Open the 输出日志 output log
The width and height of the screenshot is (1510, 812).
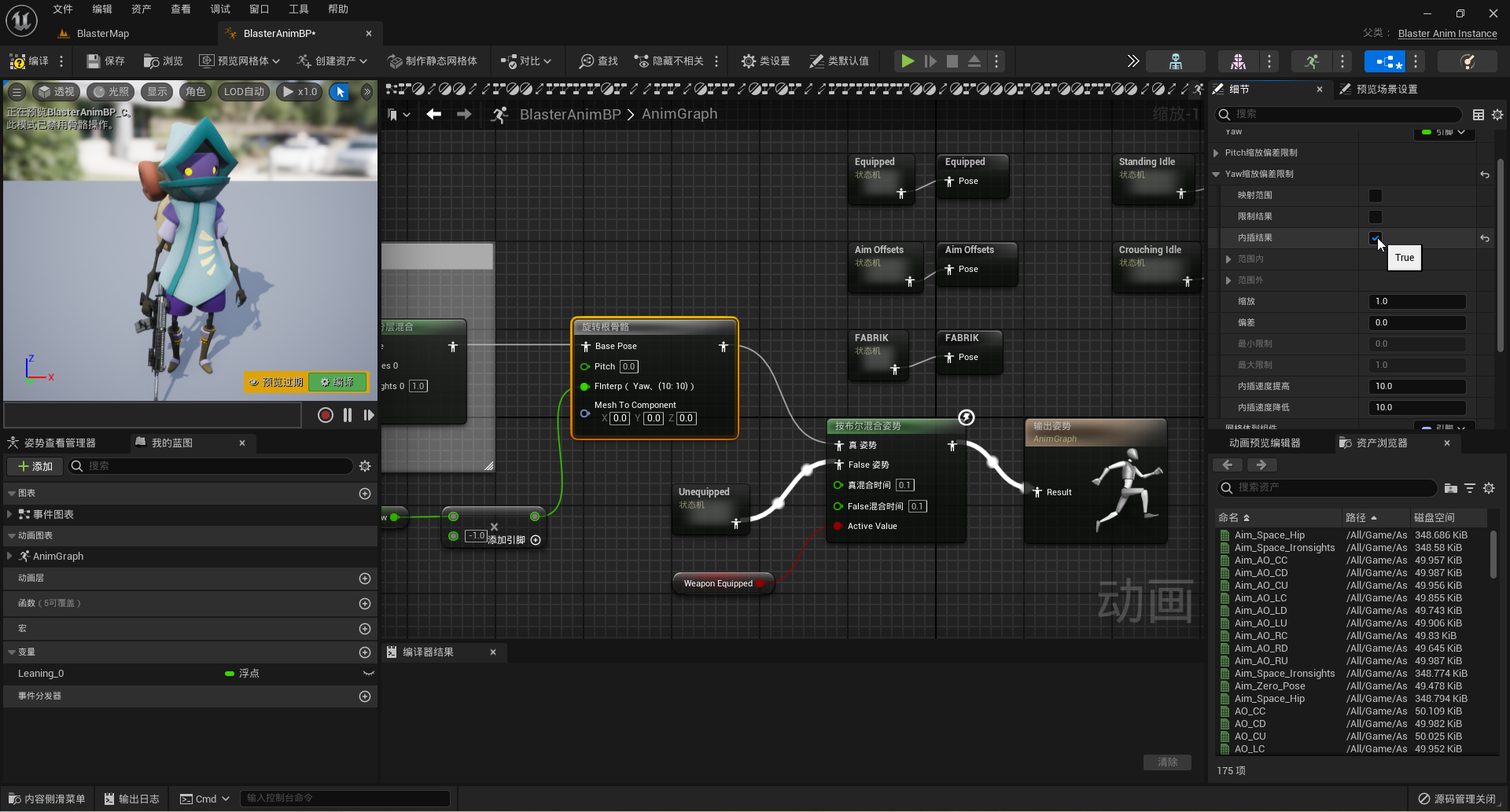click(x=132, y=799)
